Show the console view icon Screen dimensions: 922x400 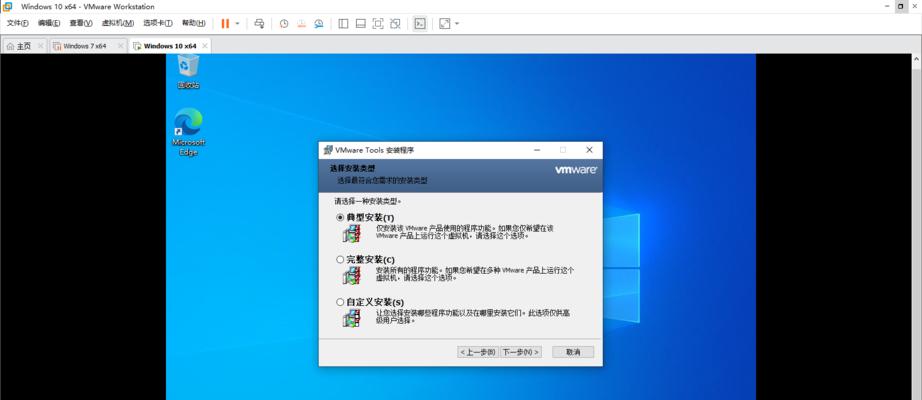420,24
